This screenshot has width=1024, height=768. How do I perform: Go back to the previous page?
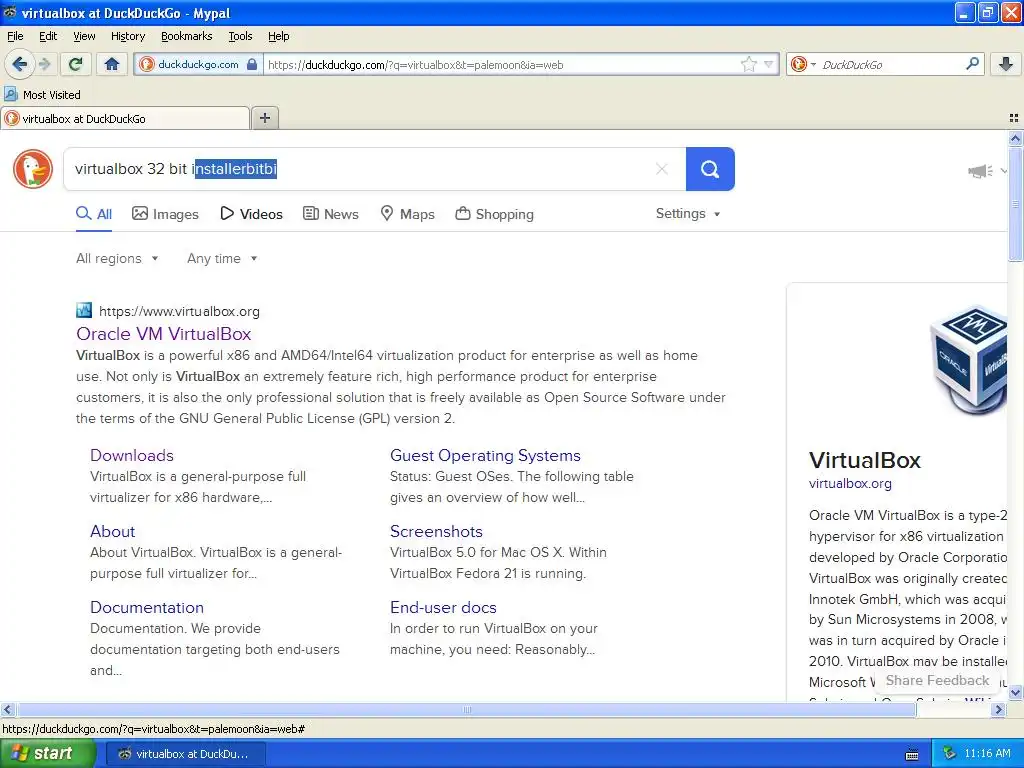click(x=20, y=64)
